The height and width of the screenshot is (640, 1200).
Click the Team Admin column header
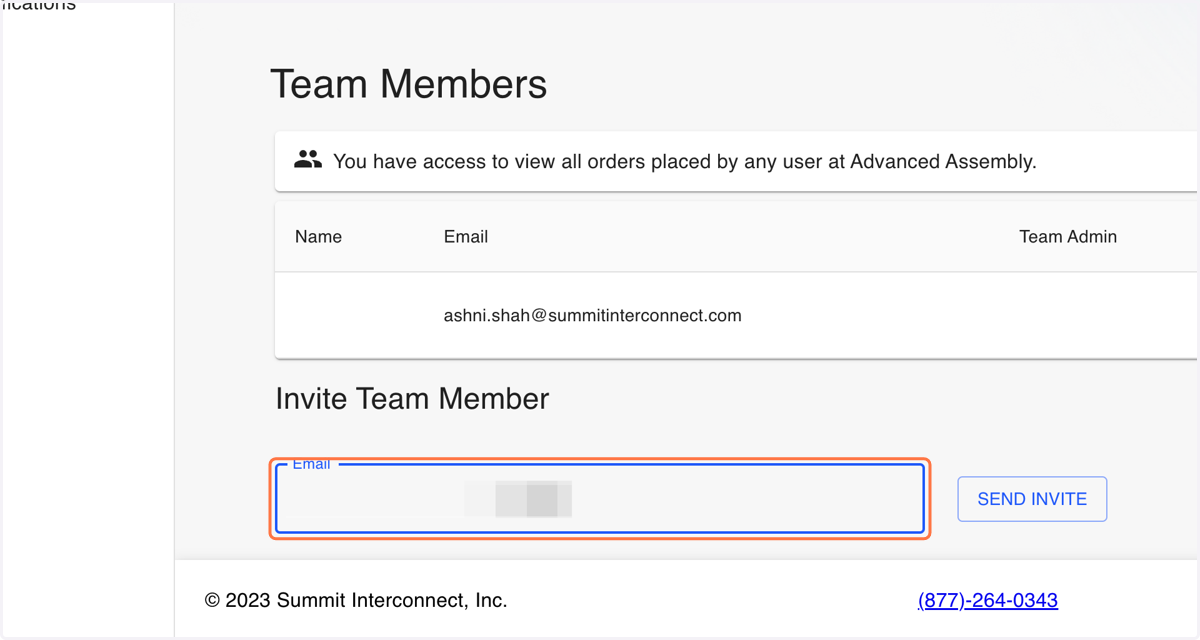point(1068,237)
